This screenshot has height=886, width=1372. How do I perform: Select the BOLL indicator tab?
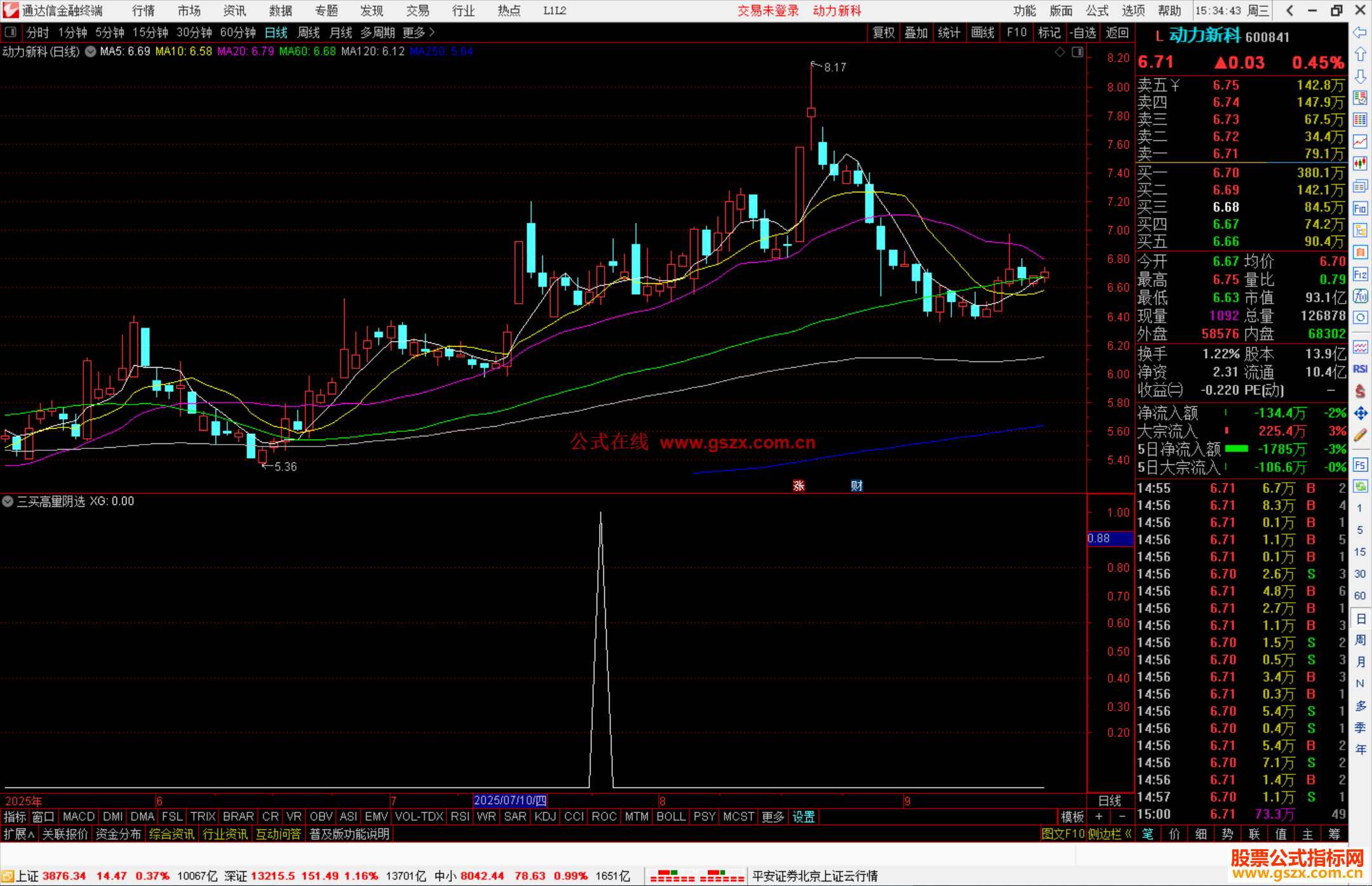click(671, 817)
